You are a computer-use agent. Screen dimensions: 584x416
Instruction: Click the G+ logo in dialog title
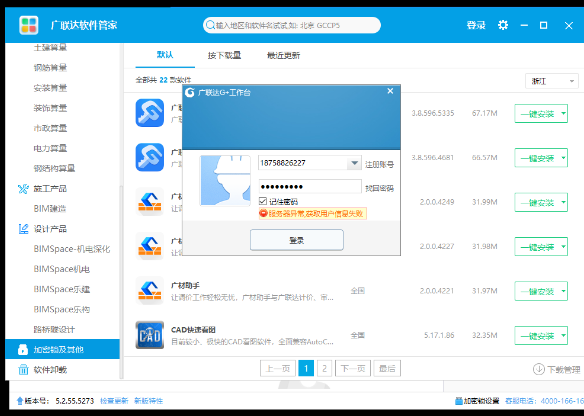coord(190,92)
